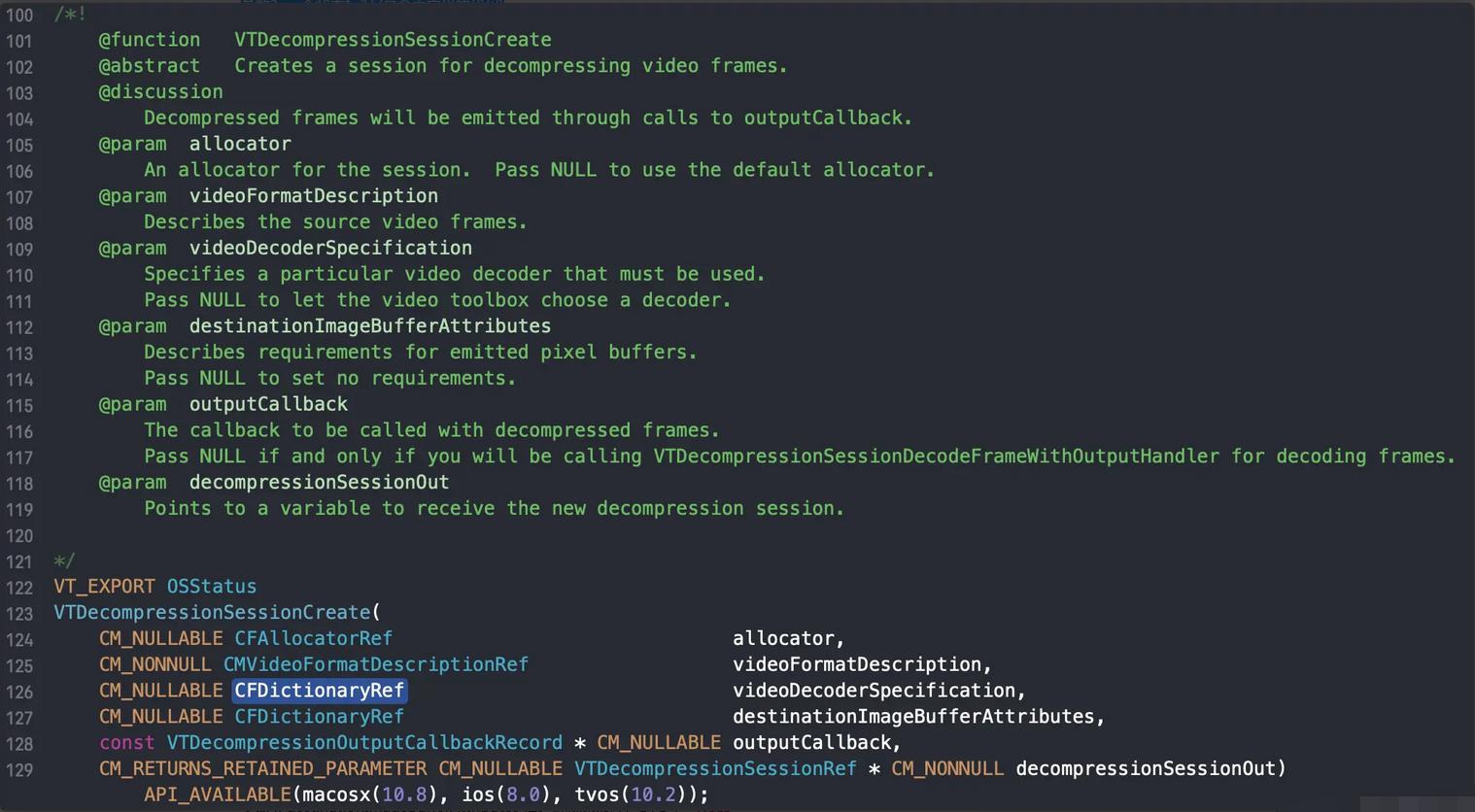Click VTDecompressionOutputCallbackRecord type name

point(364,743)
